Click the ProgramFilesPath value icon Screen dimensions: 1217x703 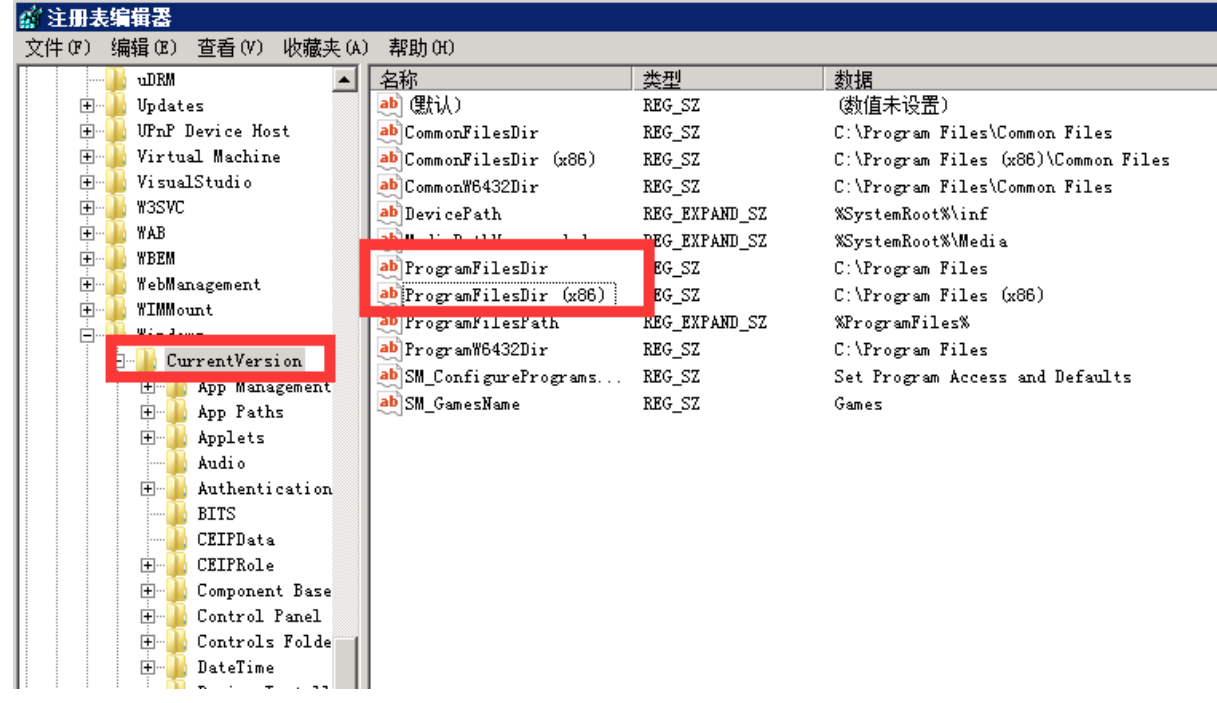click(389, 323)
